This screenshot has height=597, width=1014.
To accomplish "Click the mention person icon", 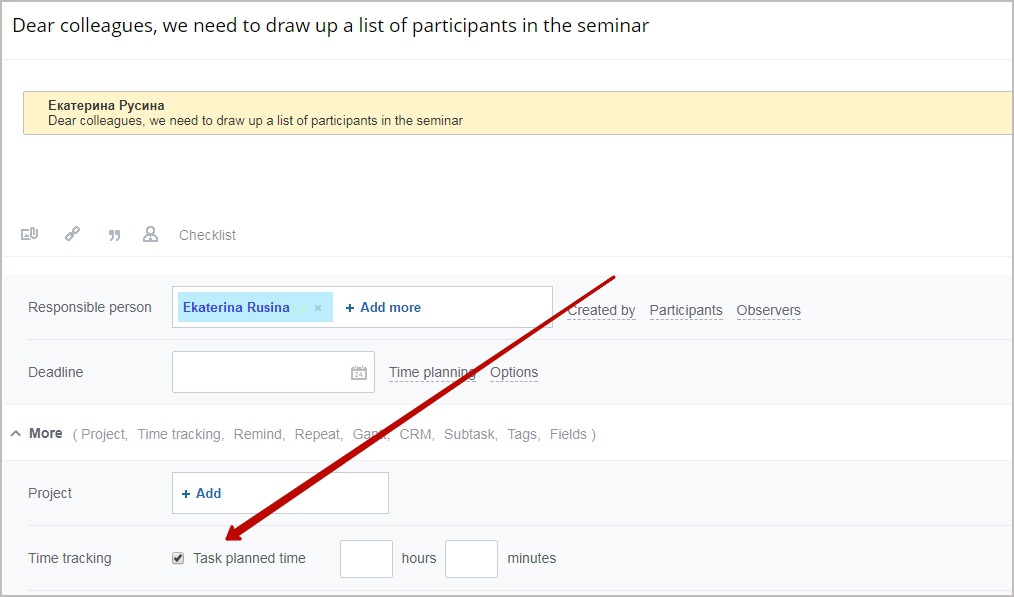I will pyautogui.click(x=150, y=234).
